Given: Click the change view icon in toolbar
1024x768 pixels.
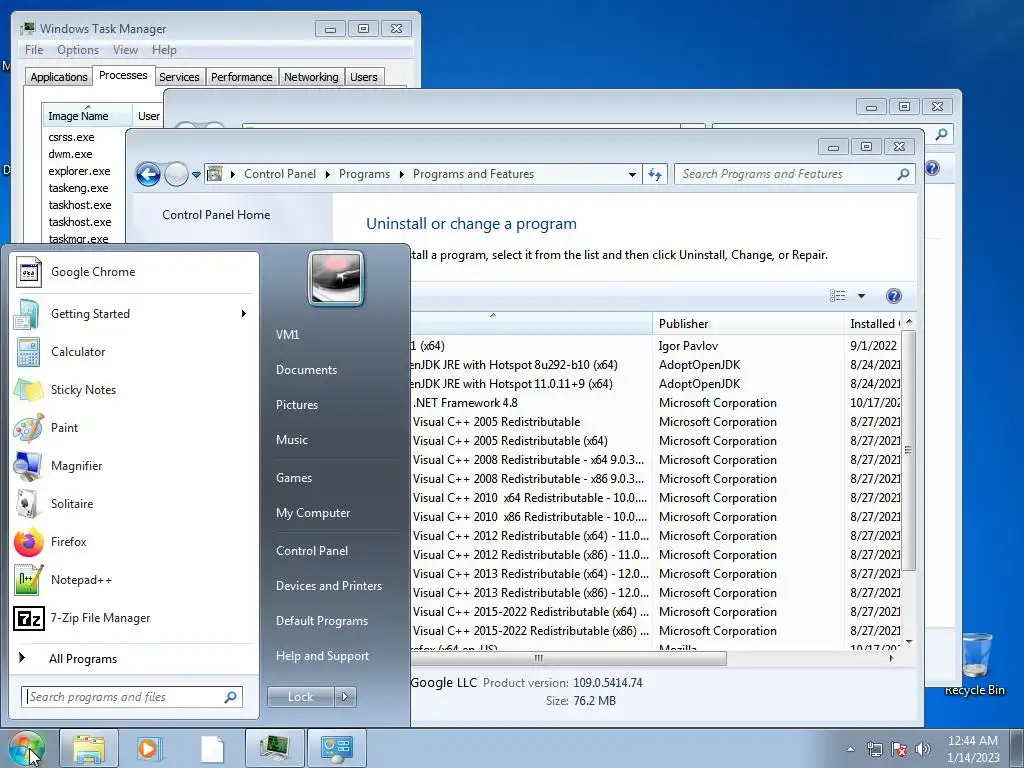Looking at the screenshot, I should point(838,296).
